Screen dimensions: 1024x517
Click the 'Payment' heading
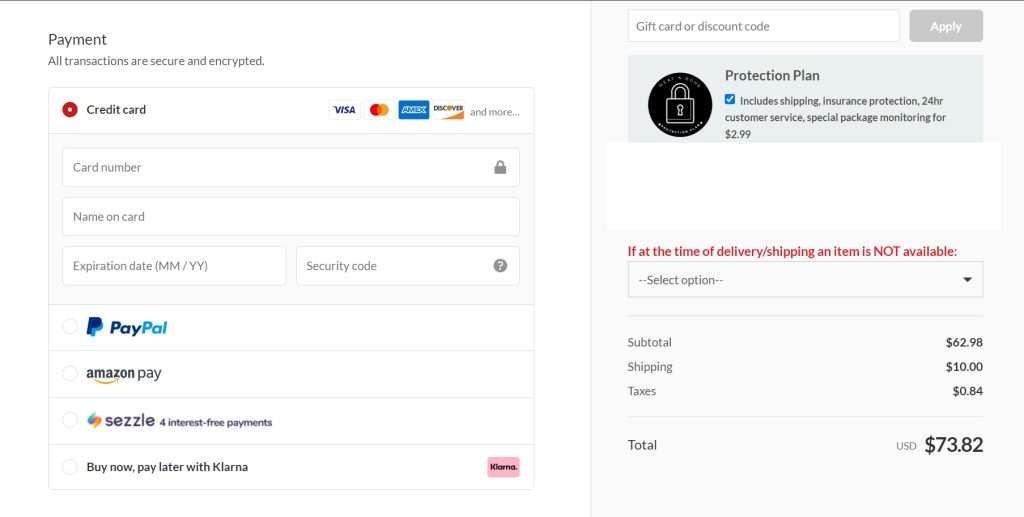[x=77, y=40]
